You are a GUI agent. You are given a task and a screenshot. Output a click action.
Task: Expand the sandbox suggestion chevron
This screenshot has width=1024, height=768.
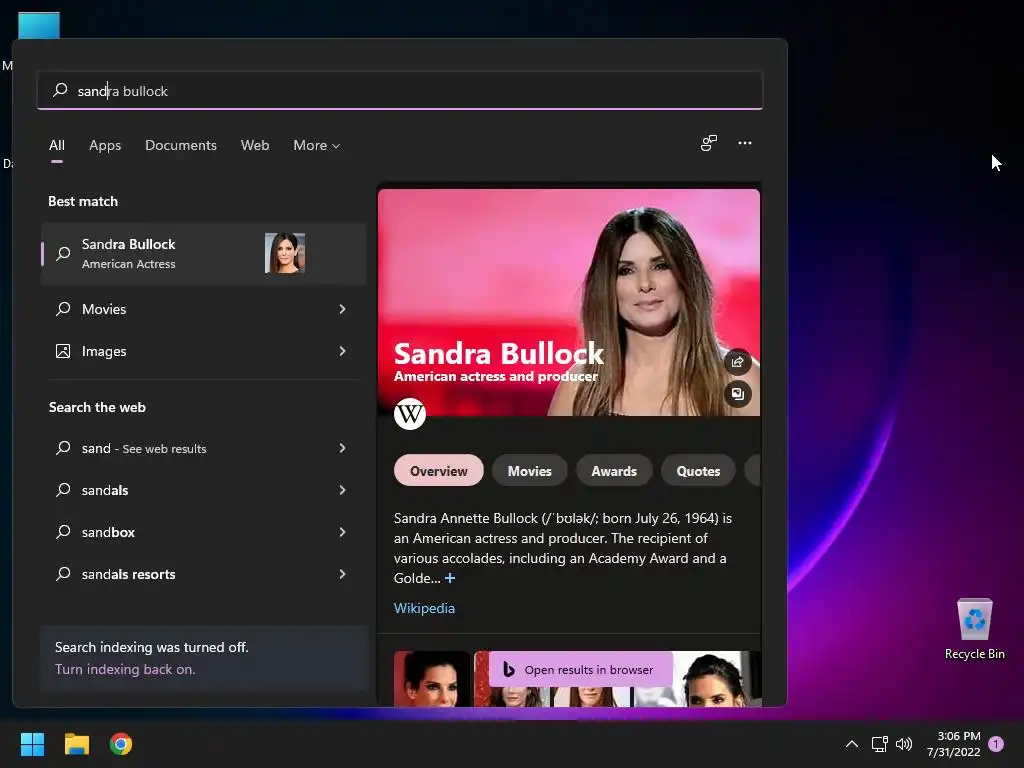point(342,532)
